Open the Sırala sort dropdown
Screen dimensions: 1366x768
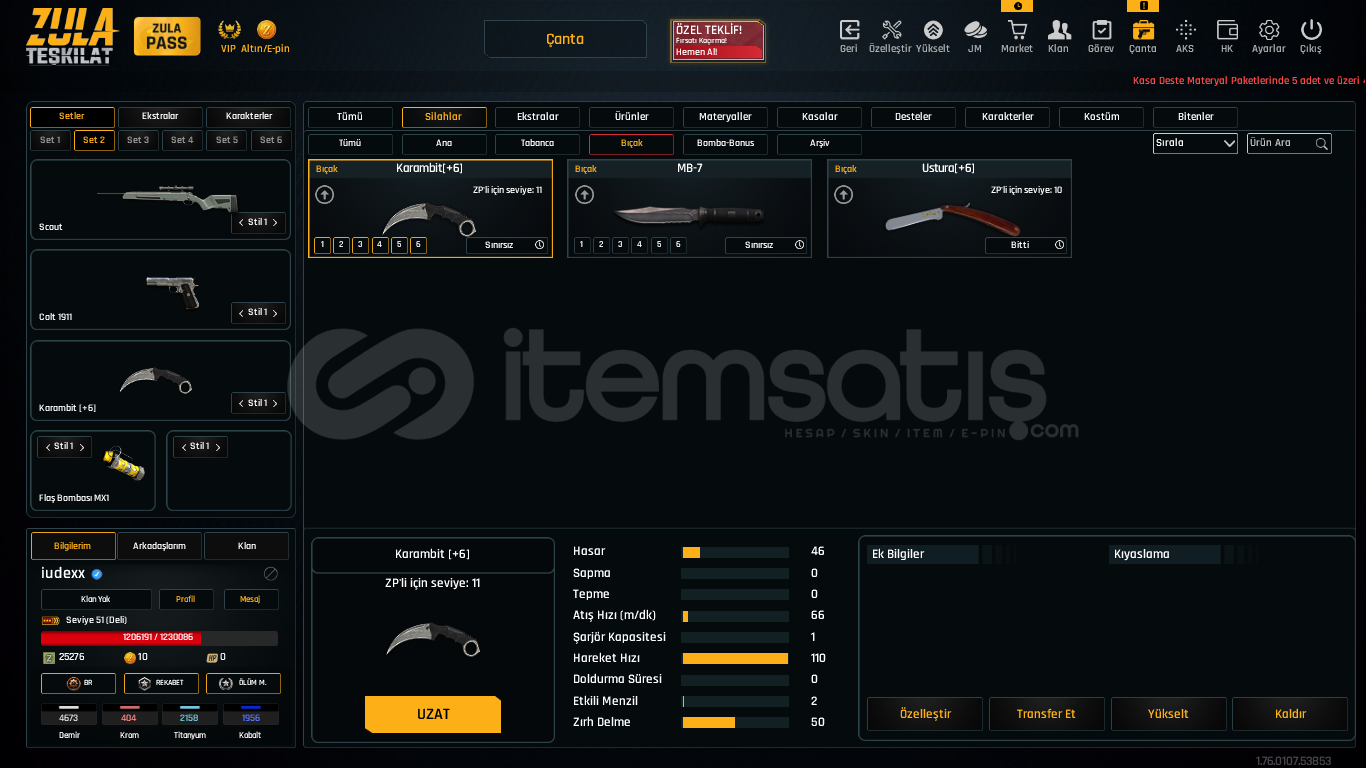click(1195, 143)
